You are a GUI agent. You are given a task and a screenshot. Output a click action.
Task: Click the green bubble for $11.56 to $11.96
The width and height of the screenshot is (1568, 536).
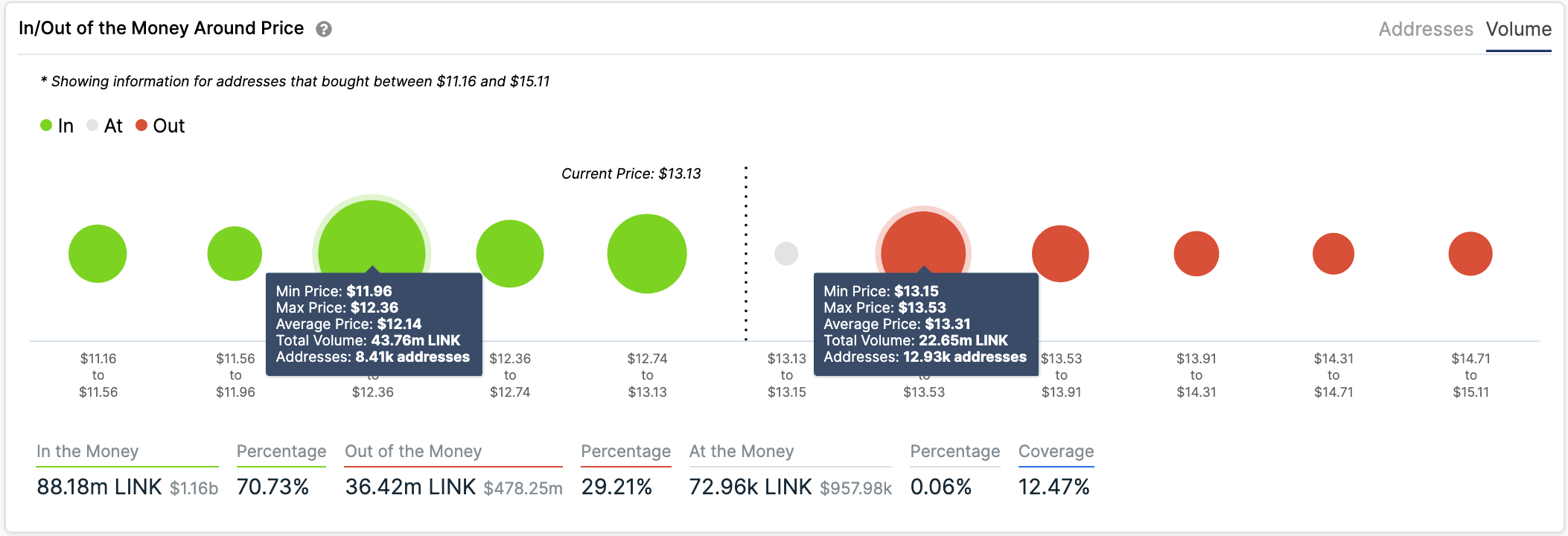tap(235, 254)
